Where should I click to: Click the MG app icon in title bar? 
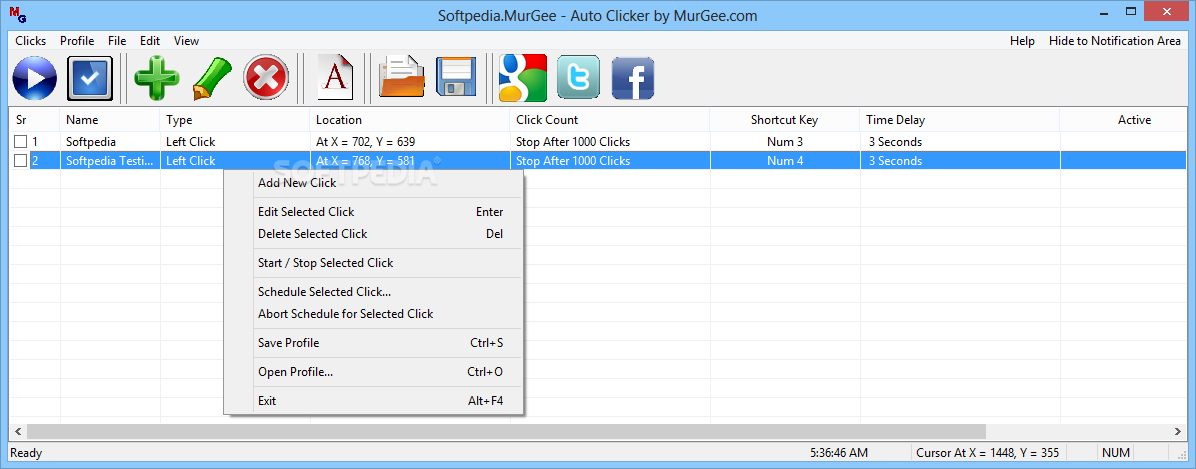coord(17,14)
